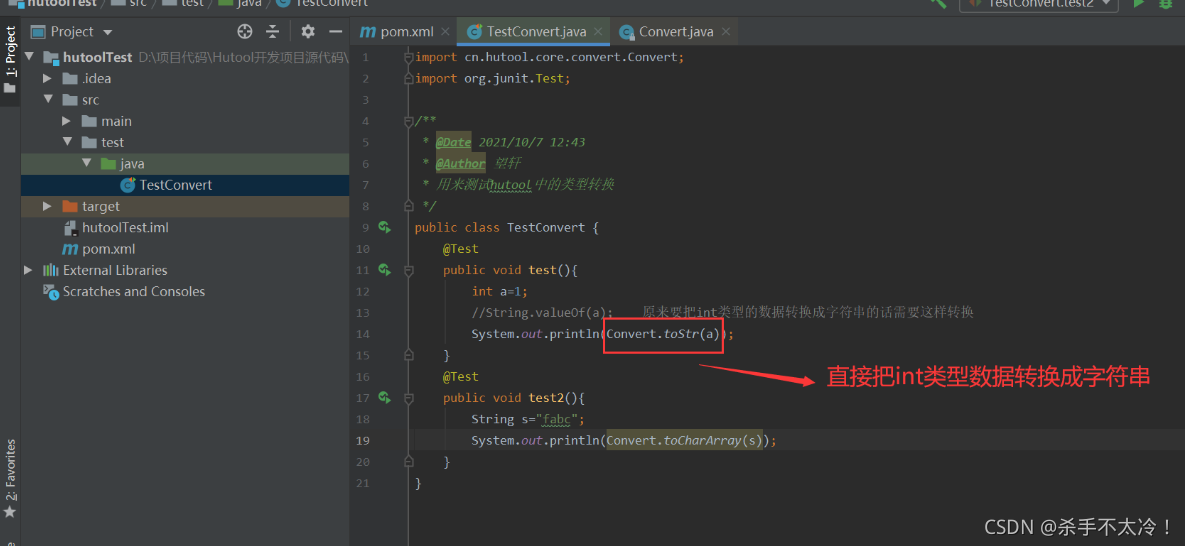Click the Scratches and Consoles icon
1185x546 pixels.
tap(51, 292)
